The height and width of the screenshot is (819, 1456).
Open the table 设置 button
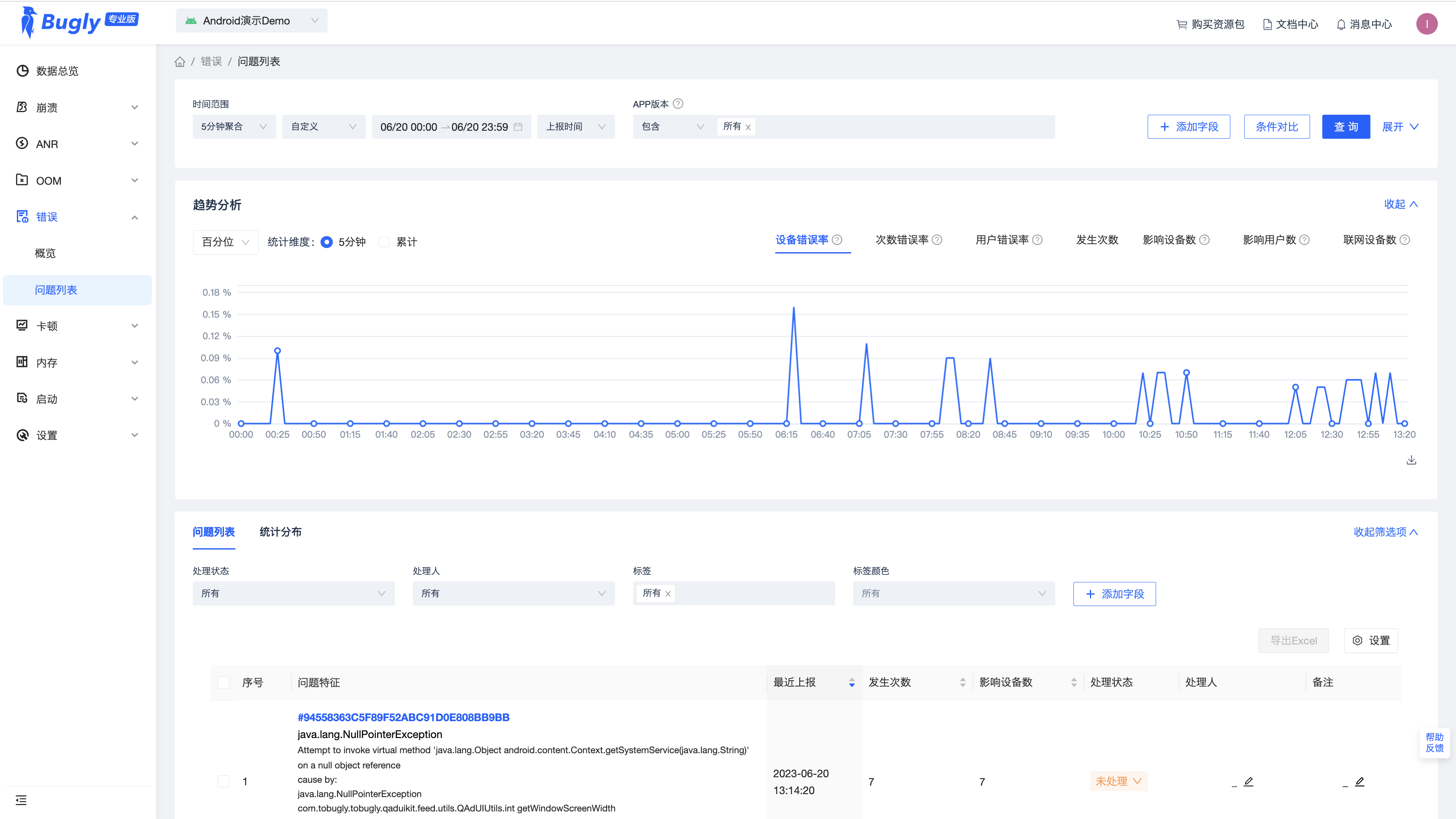coord(1371,640)
